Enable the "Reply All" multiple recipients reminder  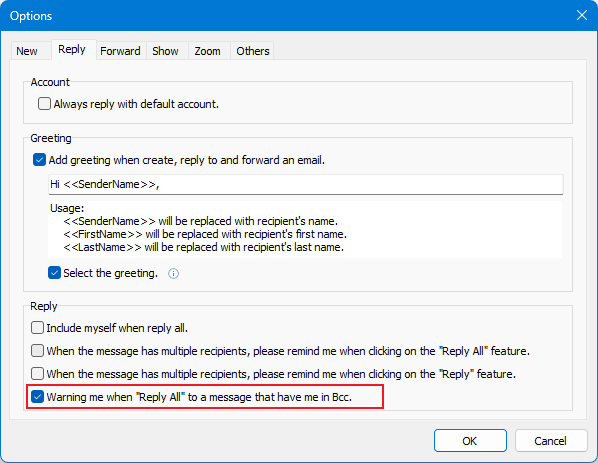pos(37,350)
